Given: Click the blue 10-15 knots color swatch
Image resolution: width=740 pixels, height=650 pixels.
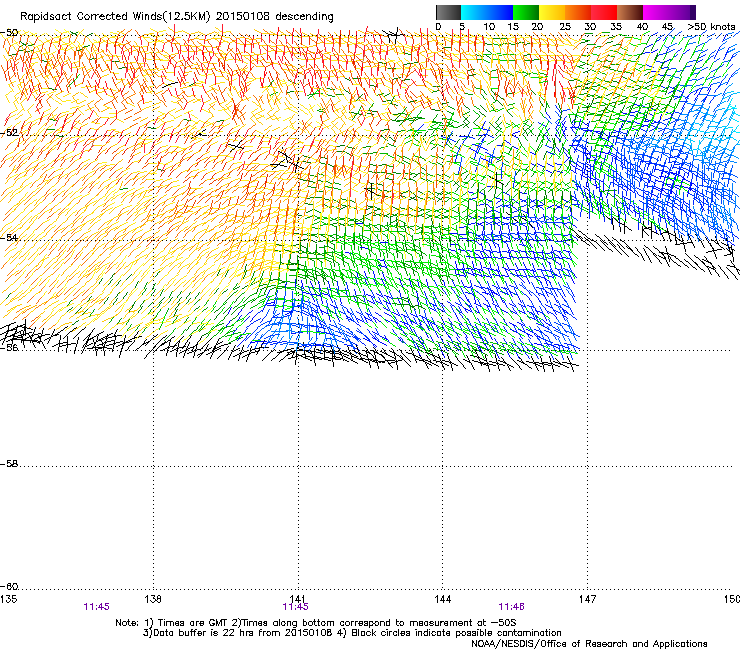Looking at the screenshot, I should tap(500, 12).
